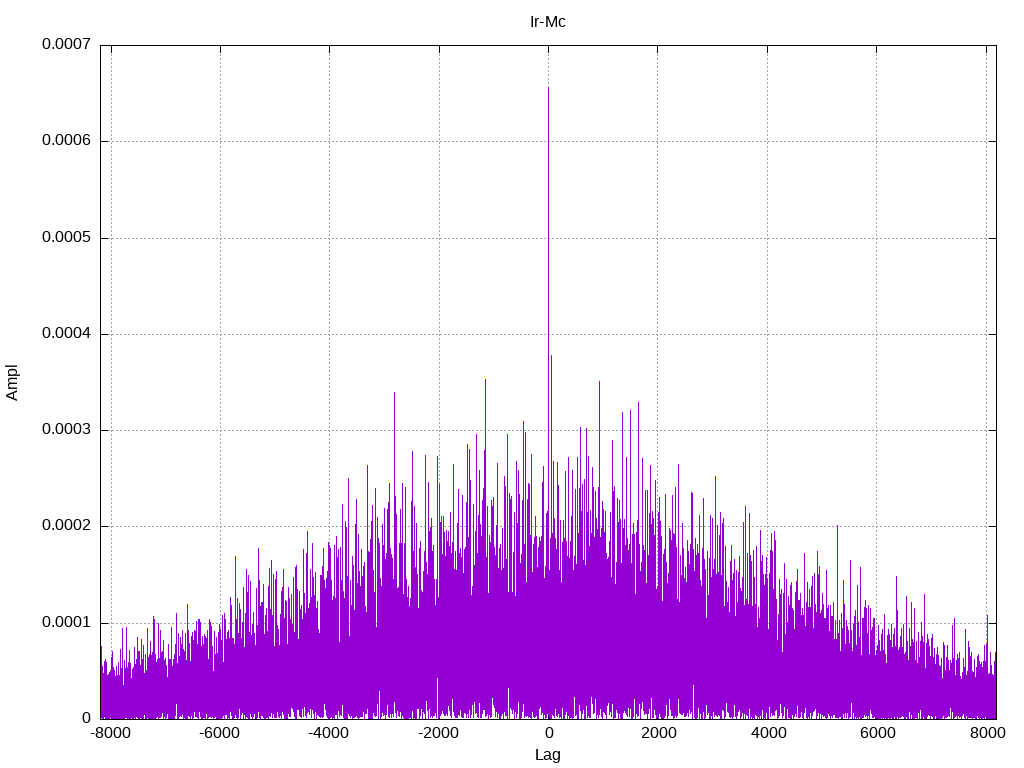Screen dimensions: 1024x768
Task: Click the "Ampl" y-axis label
Action: (12, 382)
